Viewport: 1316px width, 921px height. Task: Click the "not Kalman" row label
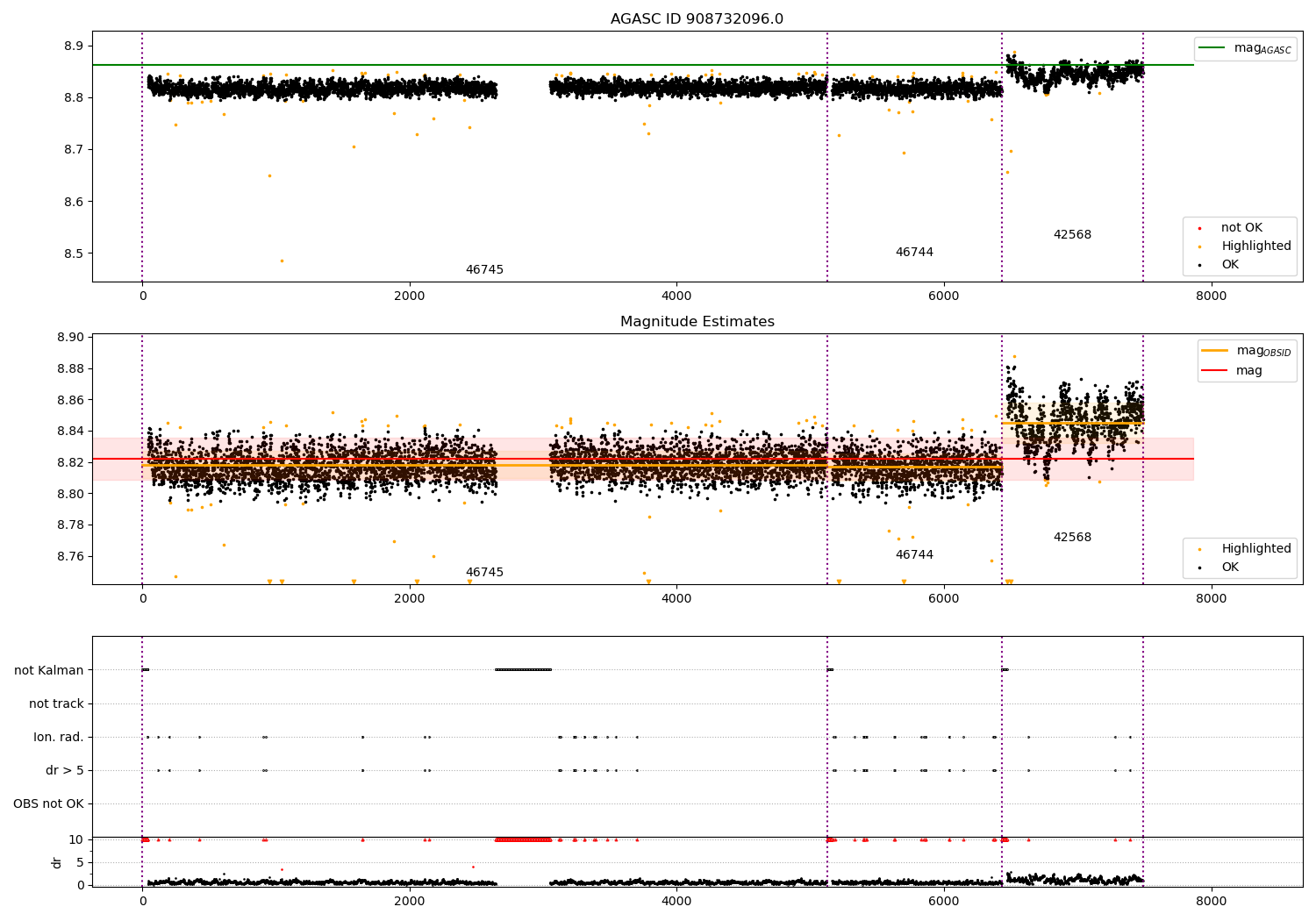click(x=49, y=670)
